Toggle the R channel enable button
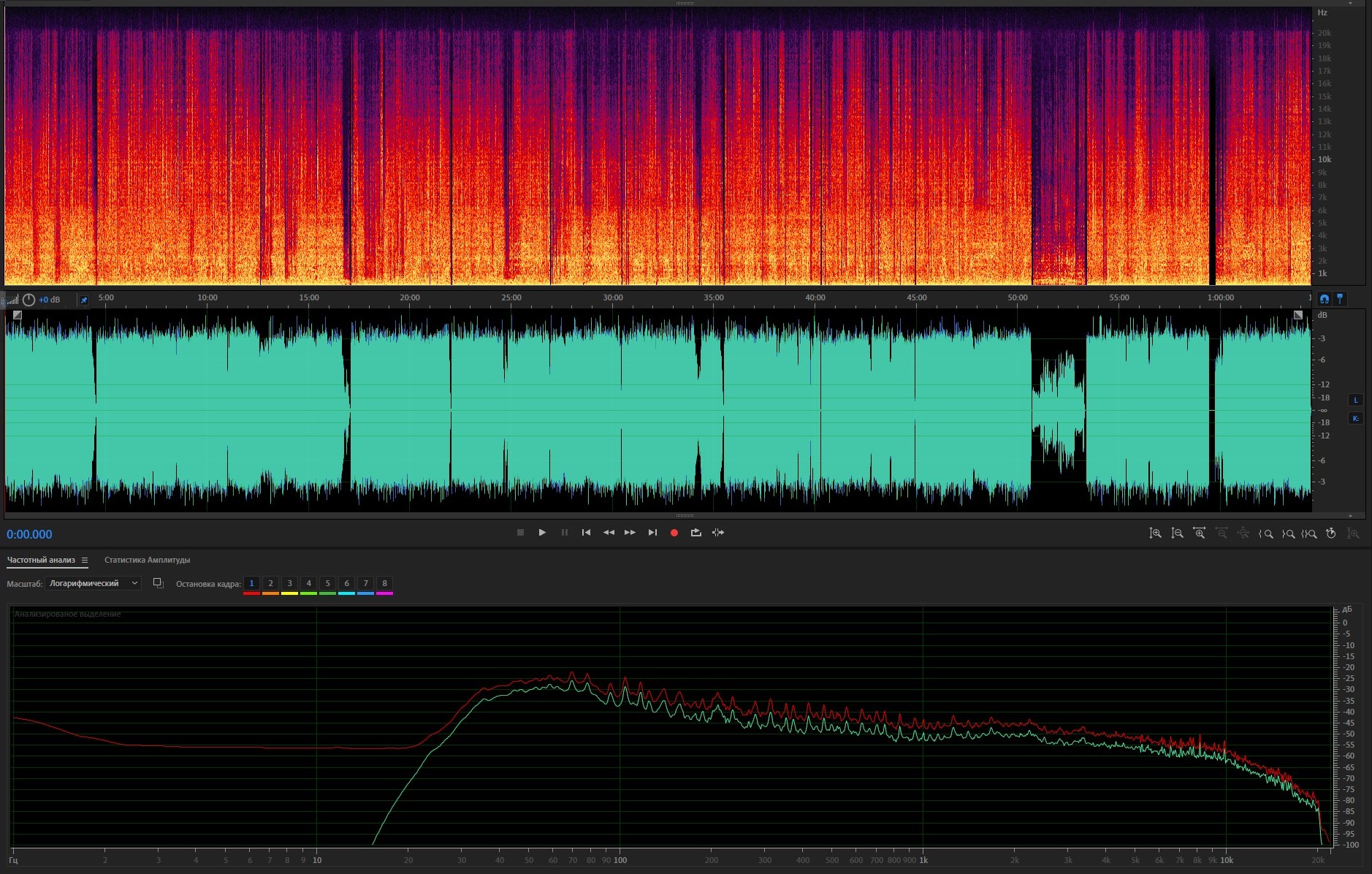 (x=1356, y=418)
